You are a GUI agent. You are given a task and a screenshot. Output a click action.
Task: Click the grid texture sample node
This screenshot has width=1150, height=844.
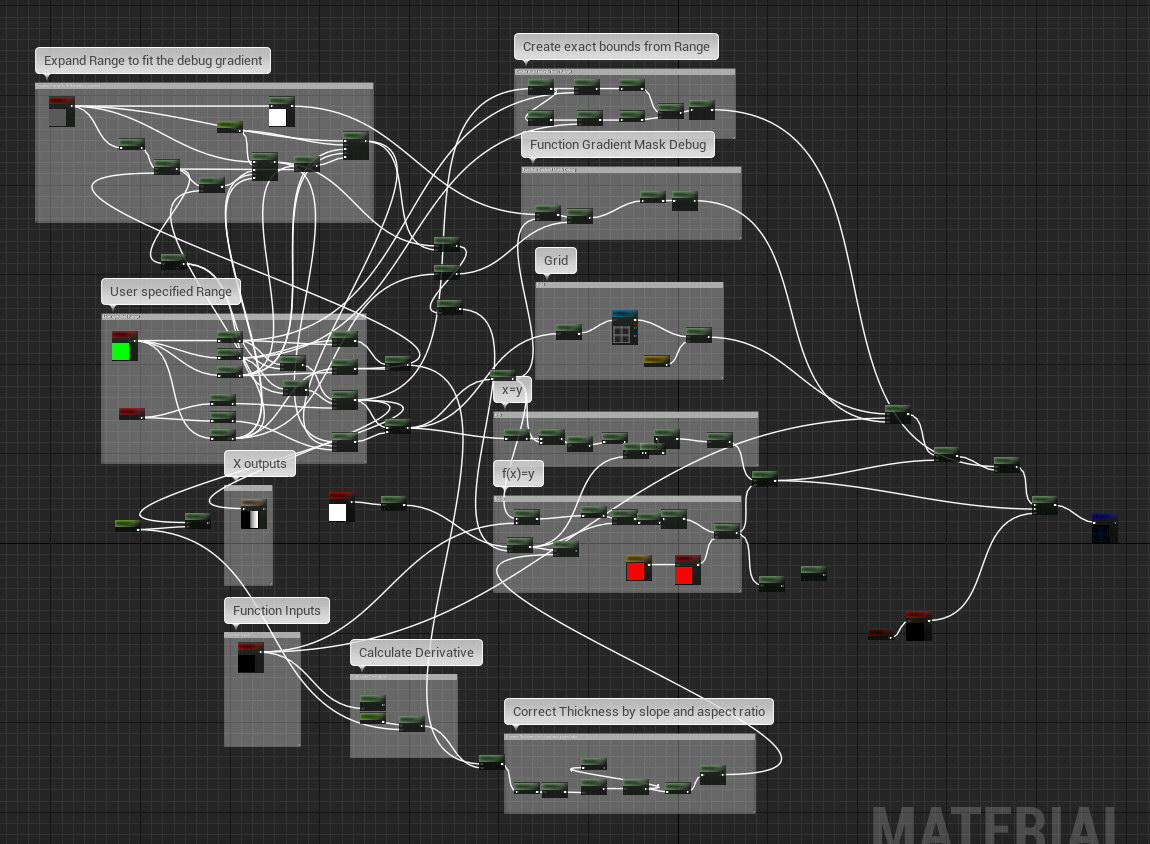(x=624, y=327)
